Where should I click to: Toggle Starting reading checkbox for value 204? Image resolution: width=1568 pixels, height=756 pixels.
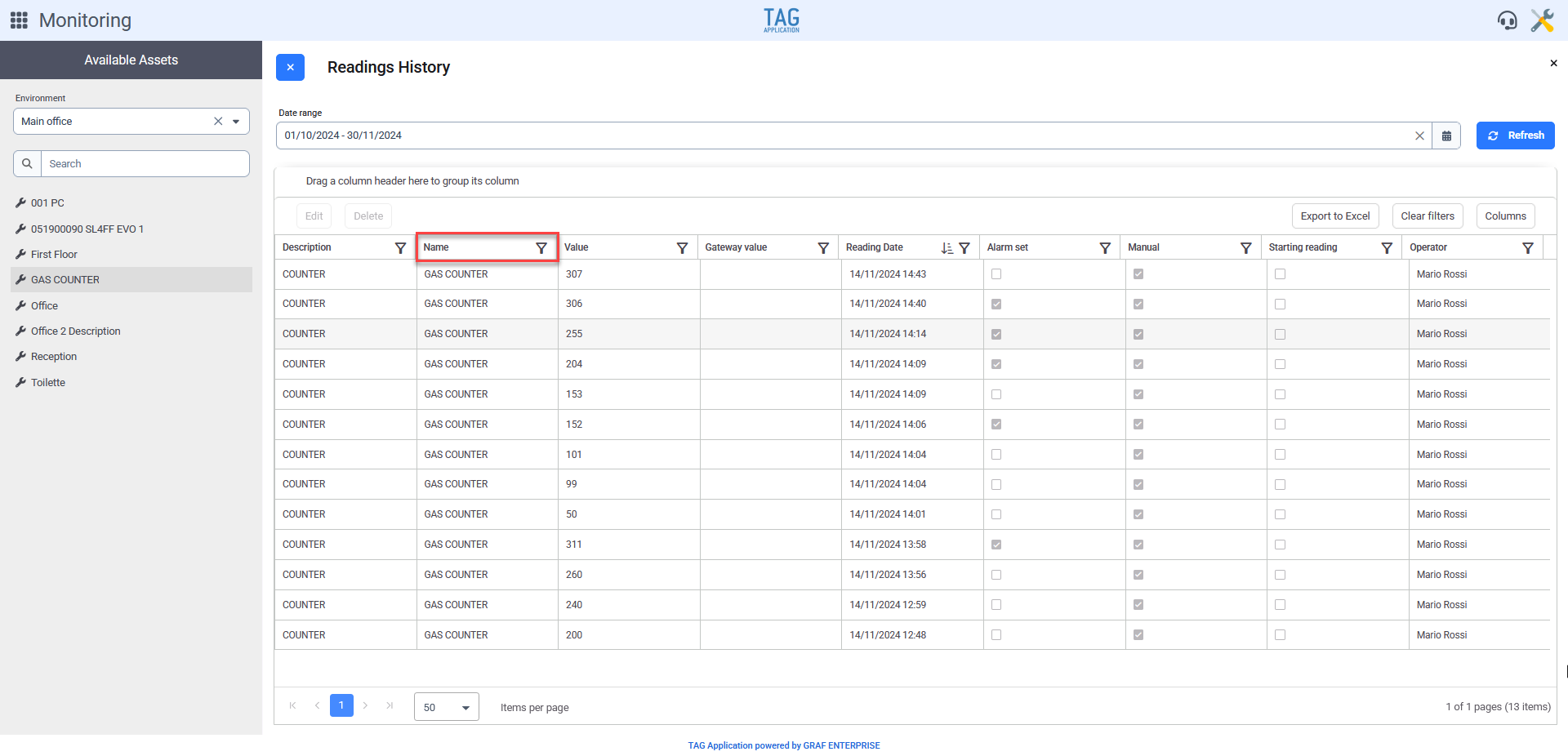tap(1280, 364)
